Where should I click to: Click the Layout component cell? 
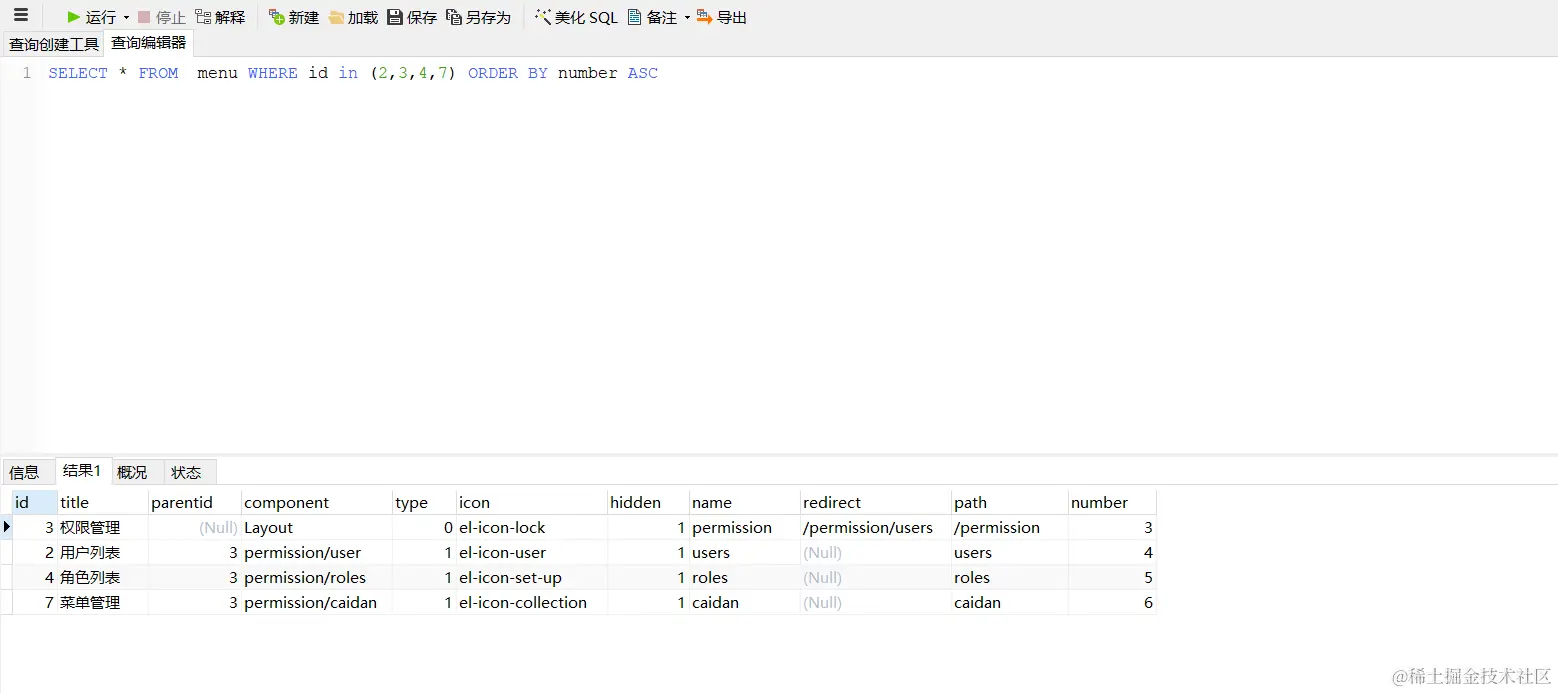coord(317,527)
